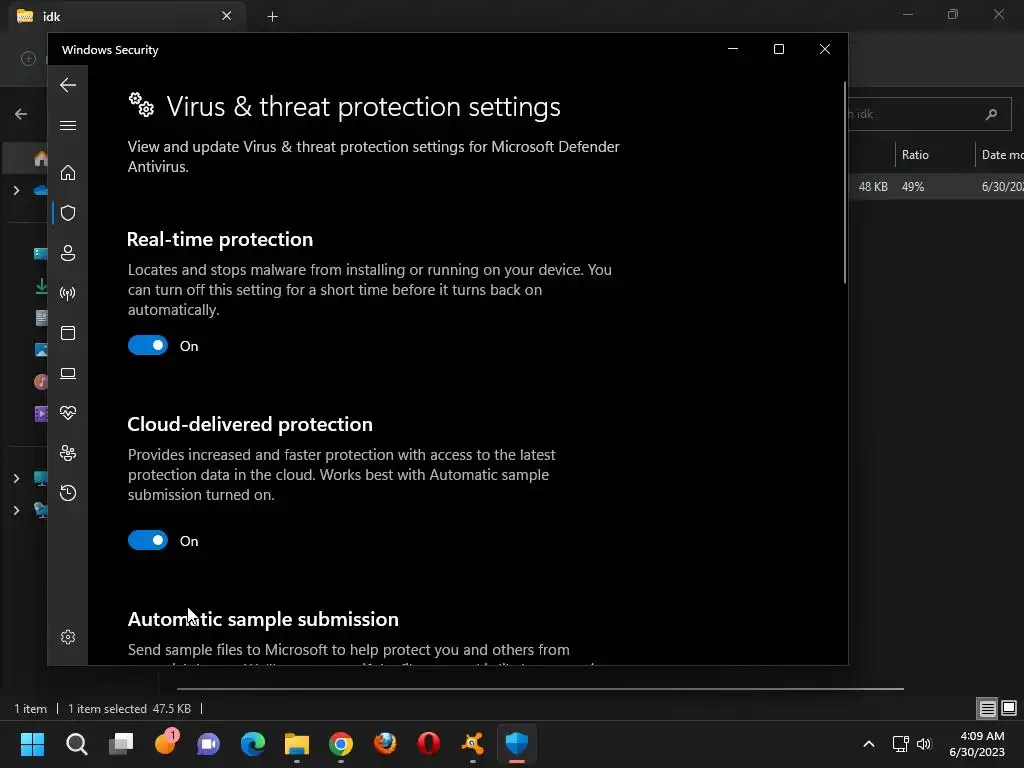Viewport: 1024px width, 768px height.
Task: Click the 48 KB size cell
Action: point(872,187)
